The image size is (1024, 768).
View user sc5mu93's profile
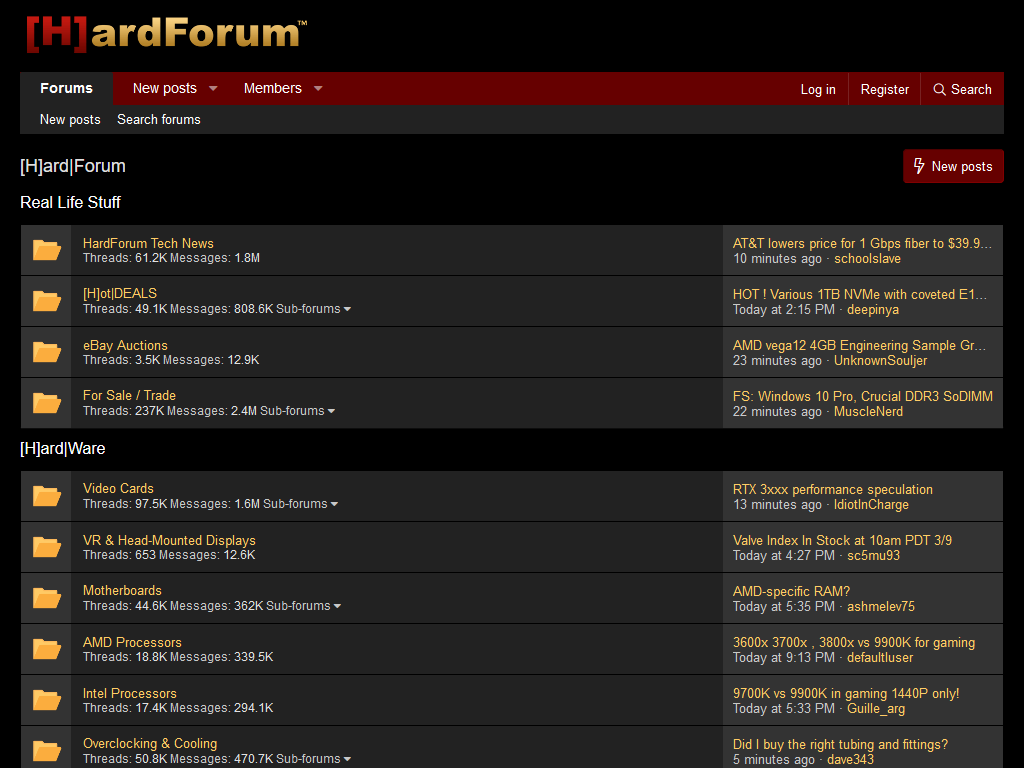click(874, 555)
